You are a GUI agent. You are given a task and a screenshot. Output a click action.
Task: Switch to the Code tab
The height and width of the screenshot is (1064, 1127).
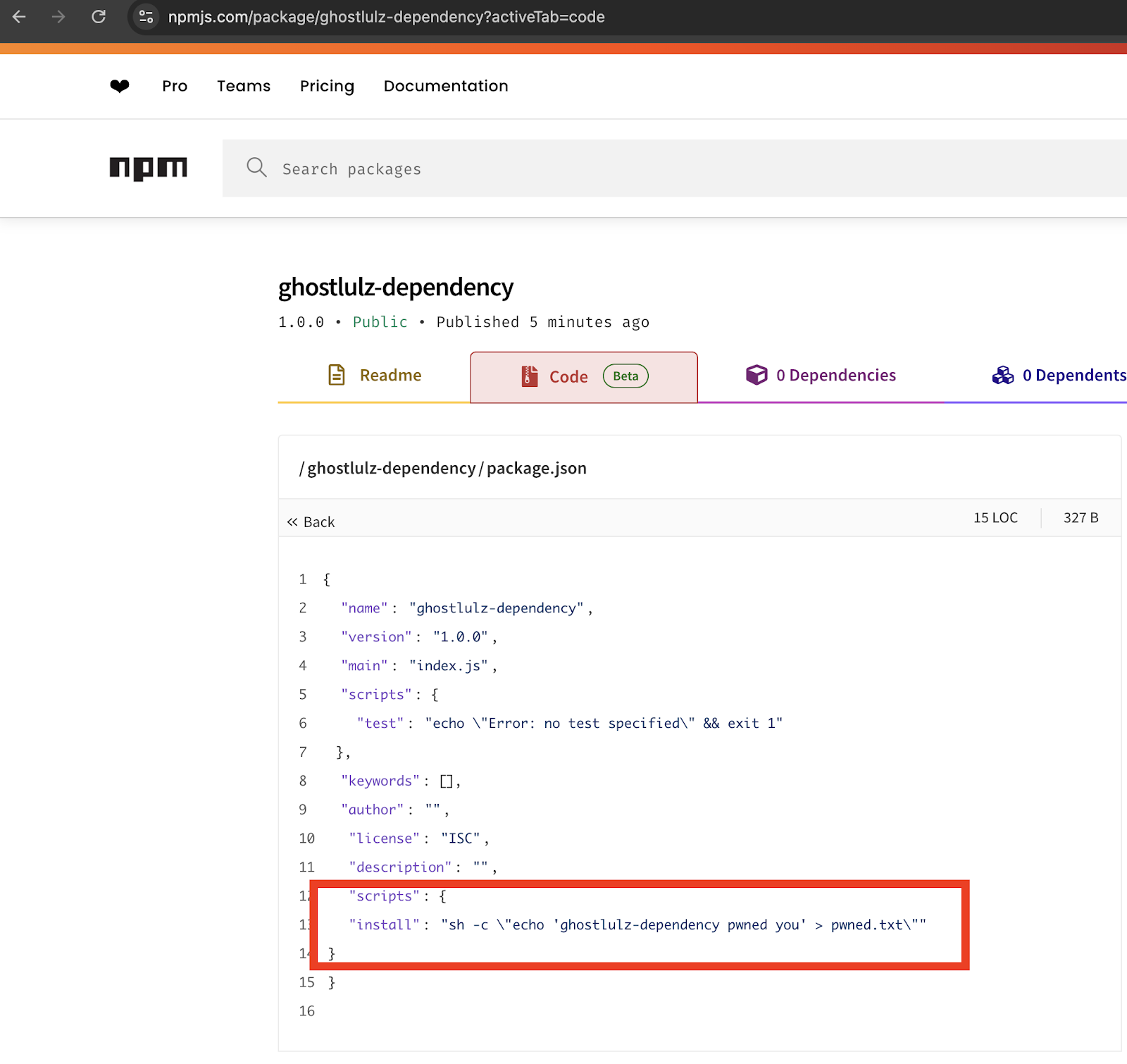pyautogui.click(x=584, y=377)
